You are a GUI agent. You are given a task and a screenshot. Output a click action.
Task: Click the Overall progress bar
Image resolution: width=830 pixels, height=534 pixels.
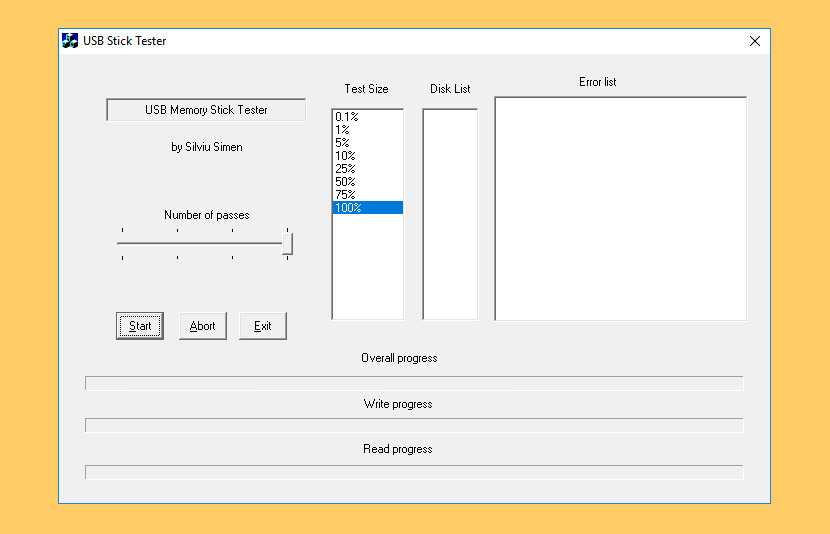[x=414, y=383]
